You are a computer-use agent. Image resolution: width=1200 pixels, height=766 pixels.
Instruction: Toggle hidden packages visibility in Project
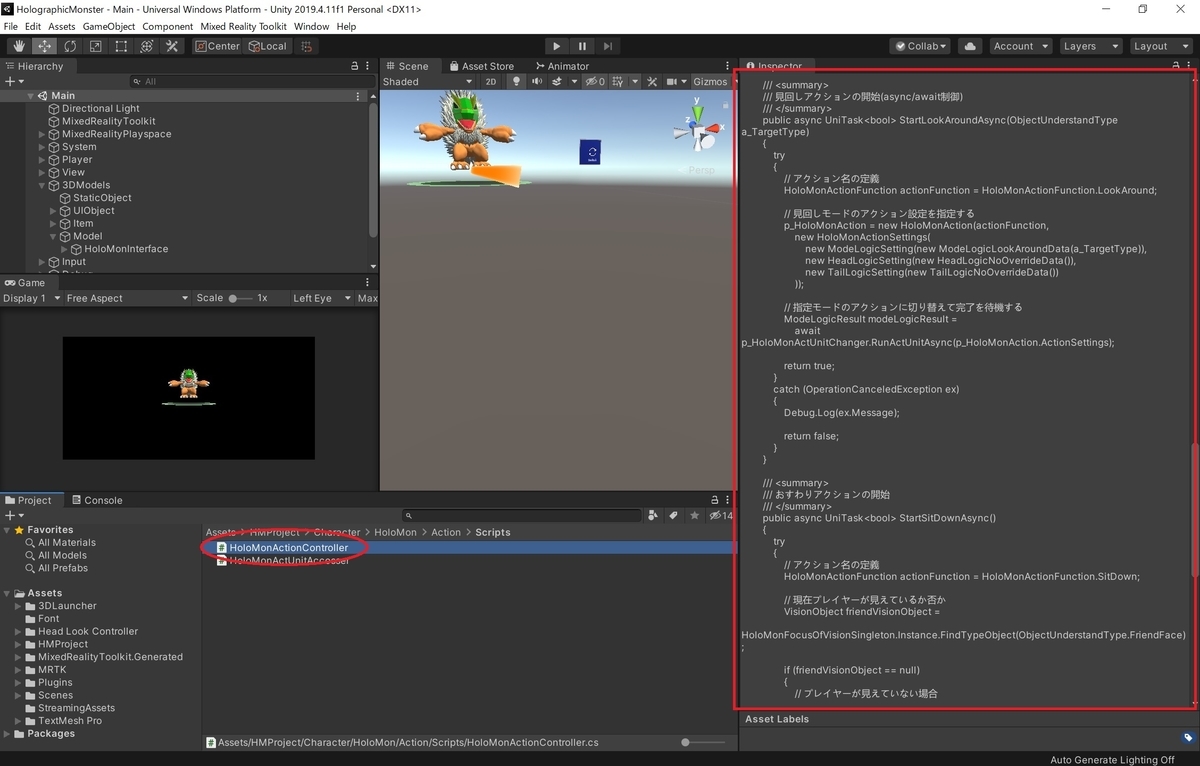point(722,516)
